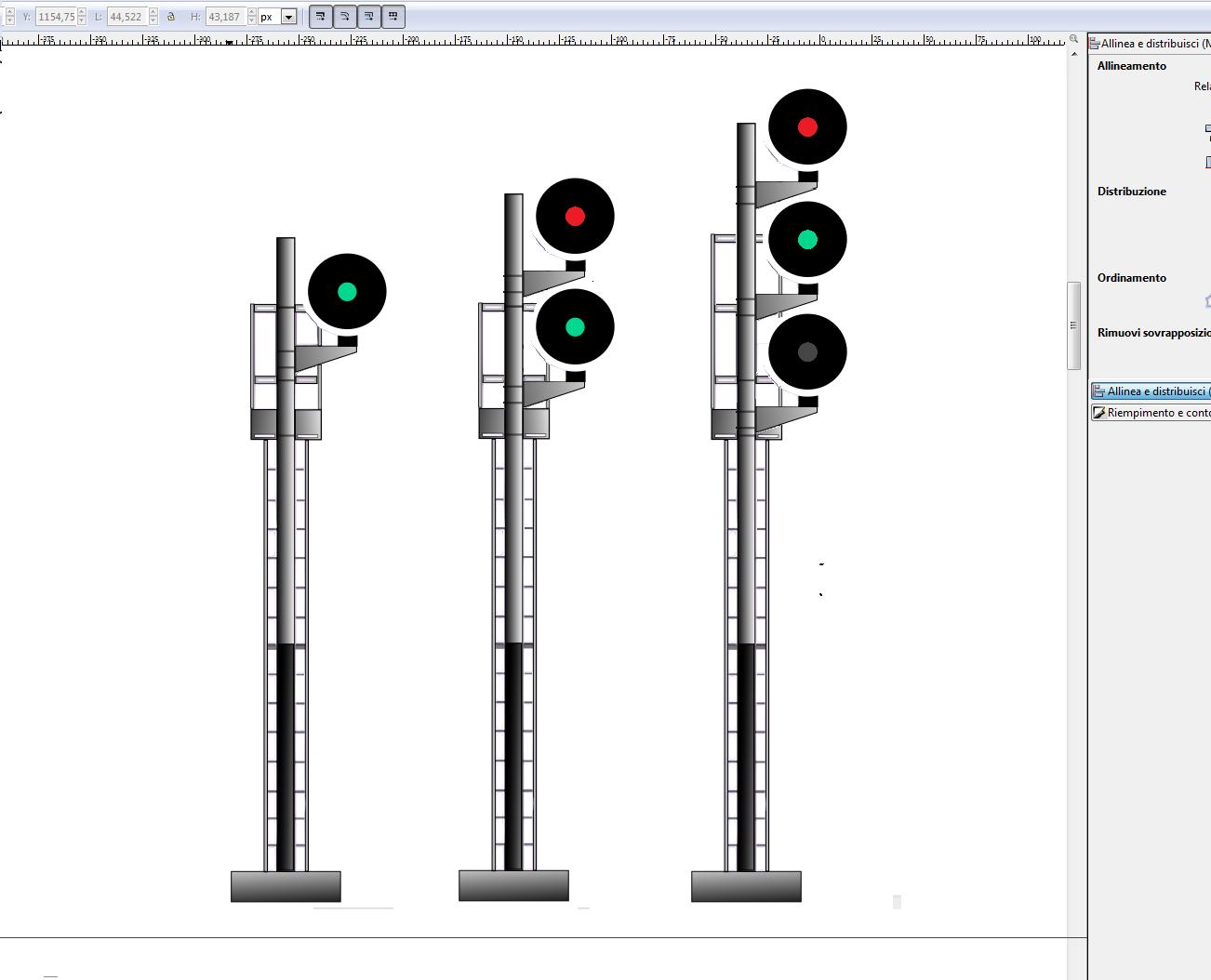The width and height of the screenshot is (1211, 980).
Task: Click the Distribuzione heading
Action: [x=1131, y=192]
